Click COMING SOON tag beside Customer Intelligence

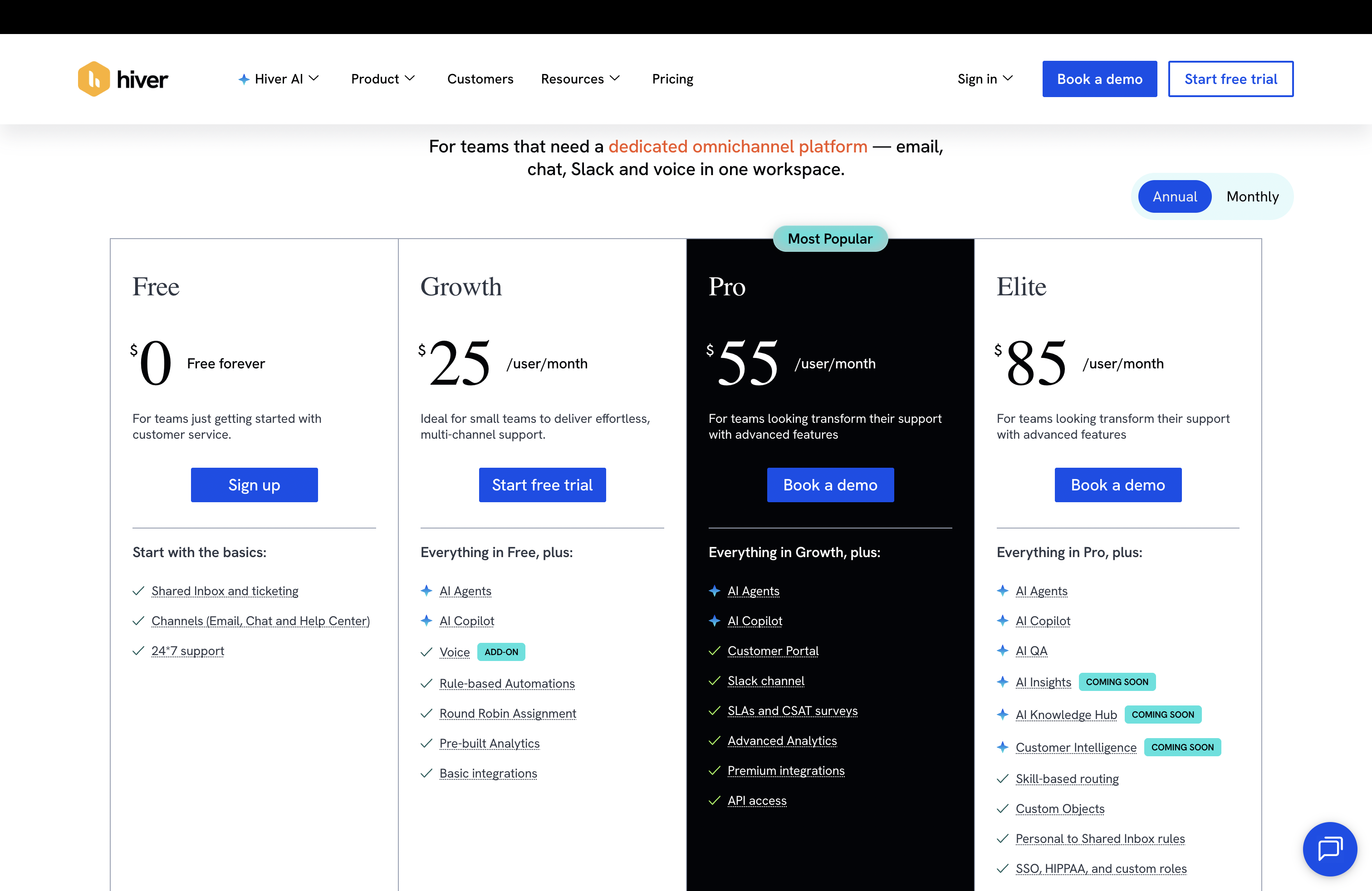1182,747
